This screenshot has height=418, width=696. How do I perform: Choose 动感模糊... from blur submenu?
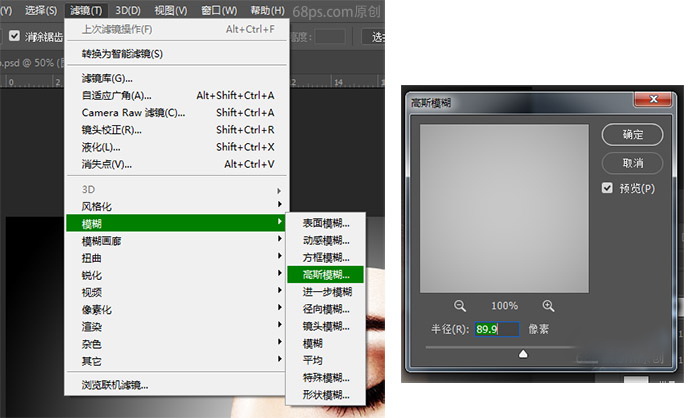(x=326, y=241)
